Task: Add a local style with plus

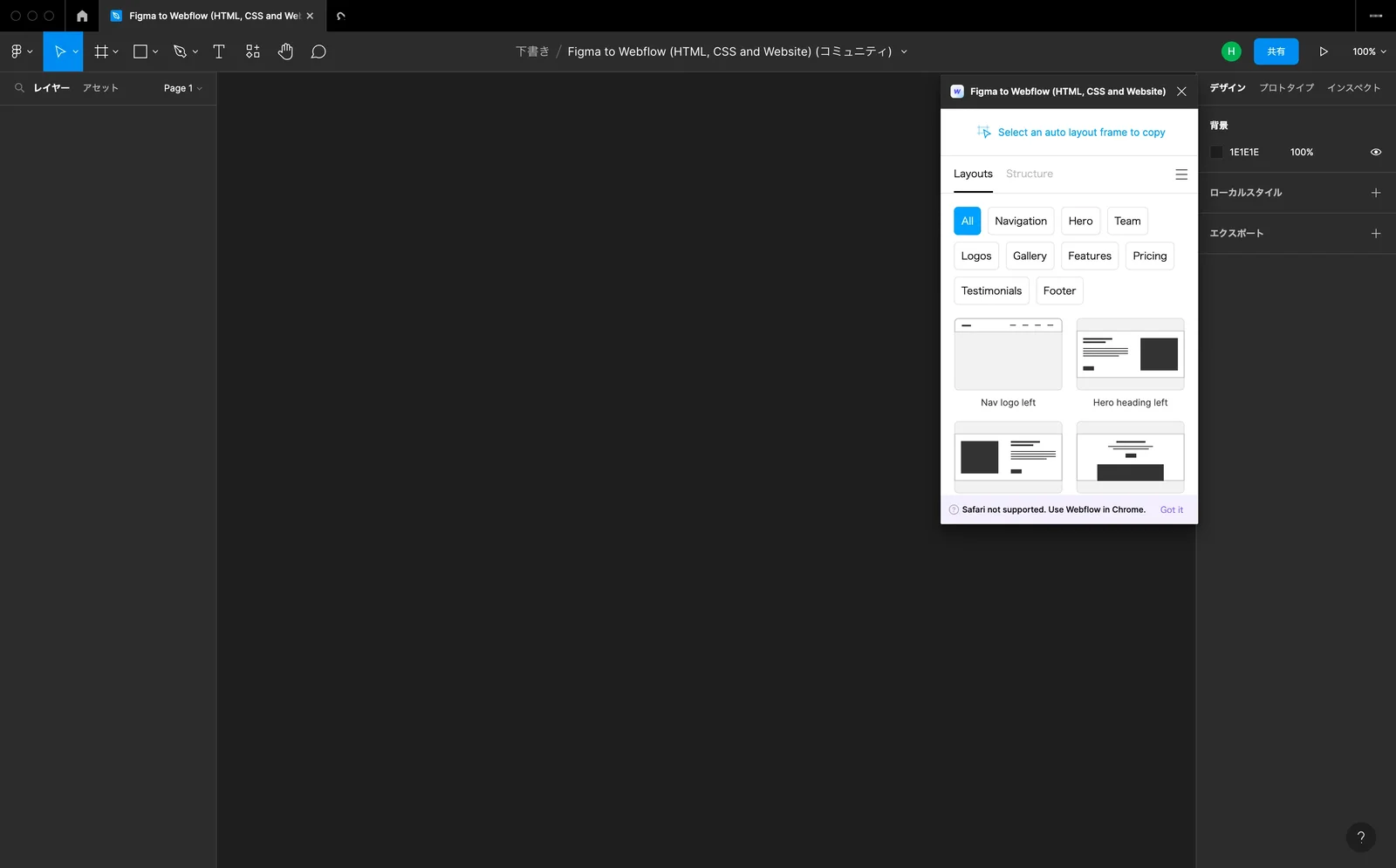Action: pyautogui.click(x=1376, y=193)
